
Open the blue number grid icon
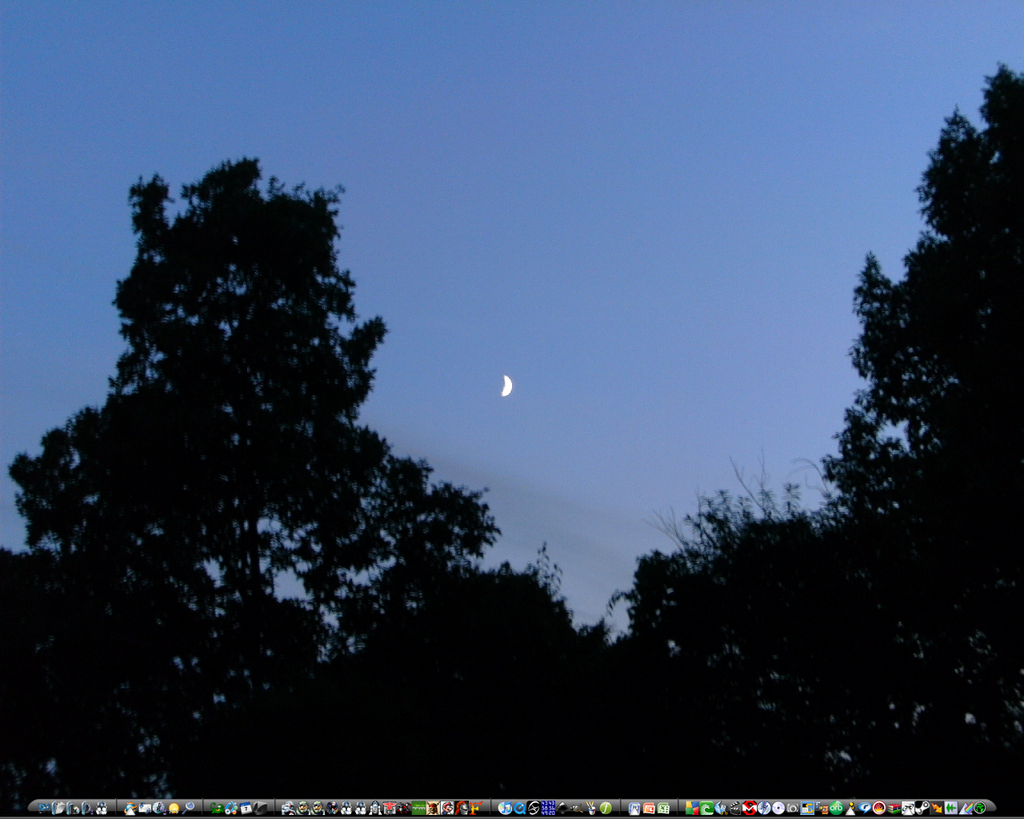coord(548,808)
